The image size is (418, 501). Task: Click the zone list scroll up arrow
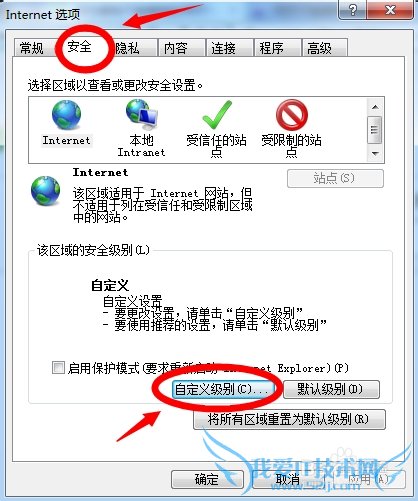375,107
